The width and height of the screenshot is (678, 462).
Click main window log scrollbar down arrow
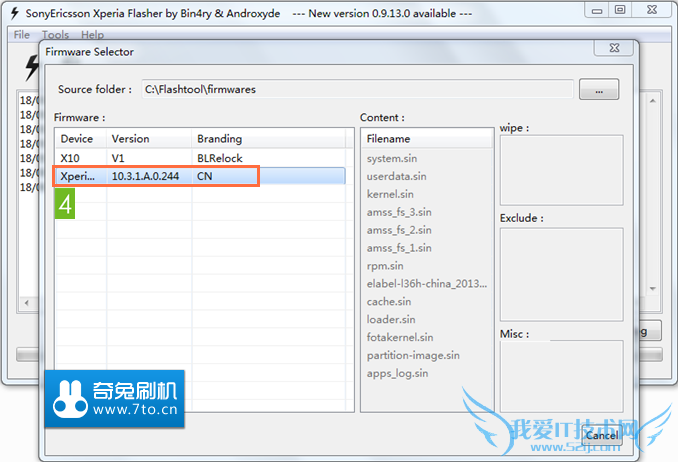click(652, 289)
